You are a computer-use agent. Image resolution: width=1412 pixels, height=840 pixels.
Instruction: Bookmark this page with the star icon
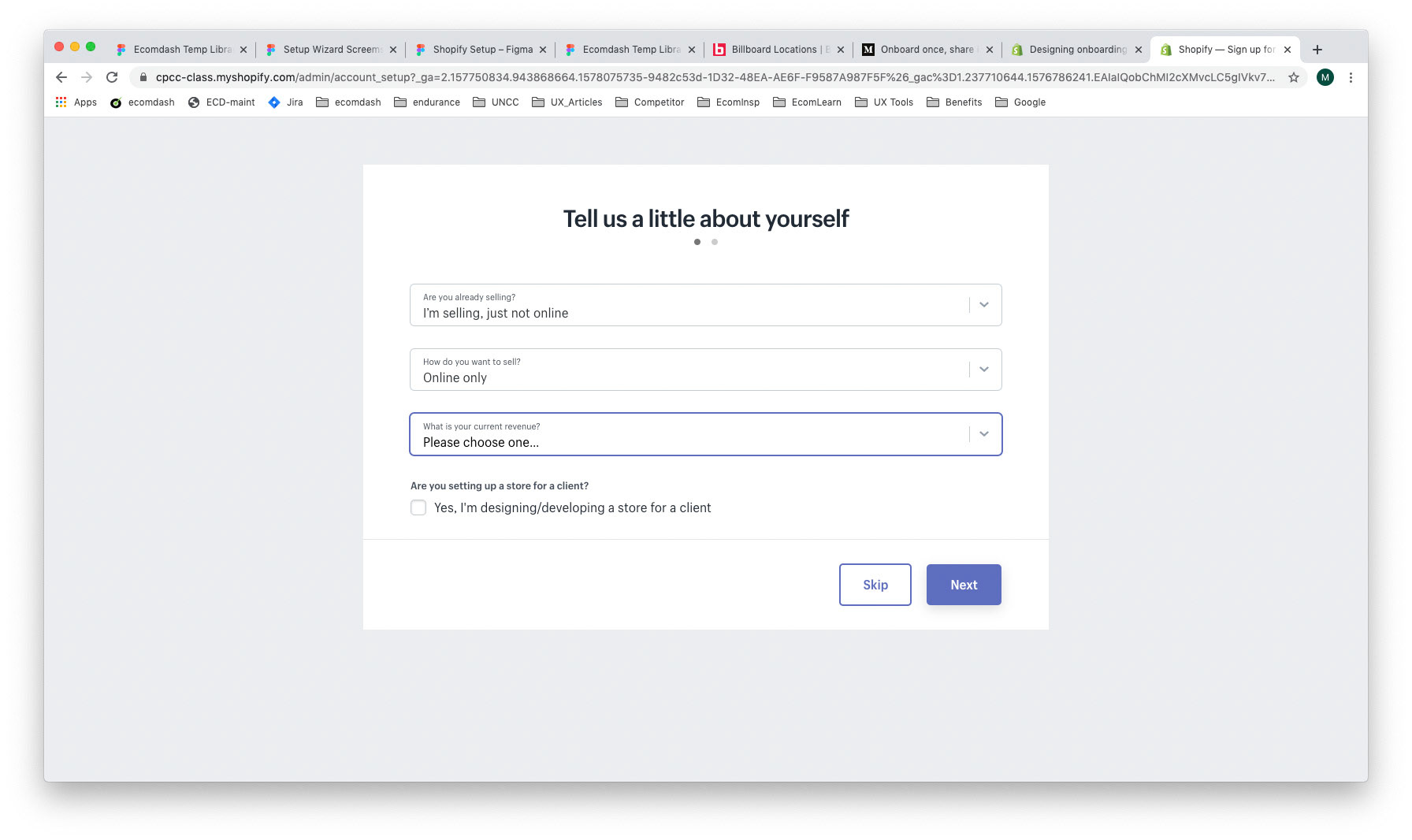click(x=1293, y=77)
